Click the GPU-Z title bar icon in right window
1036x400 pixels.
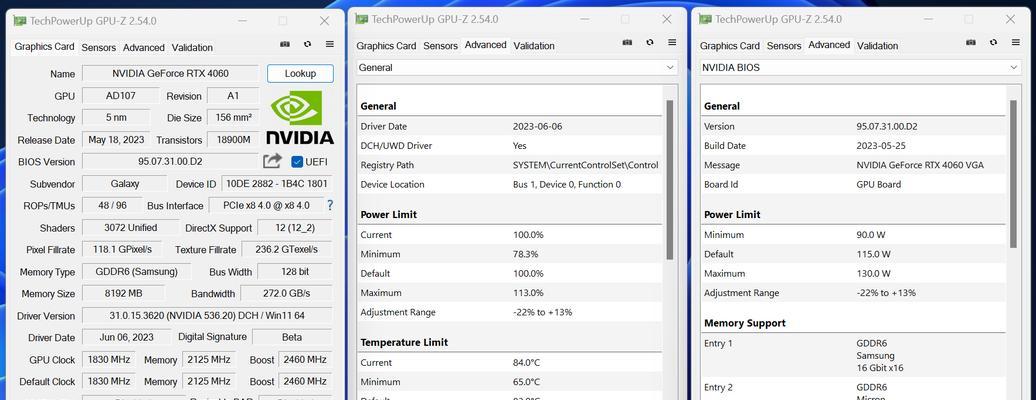click(705, 19)
